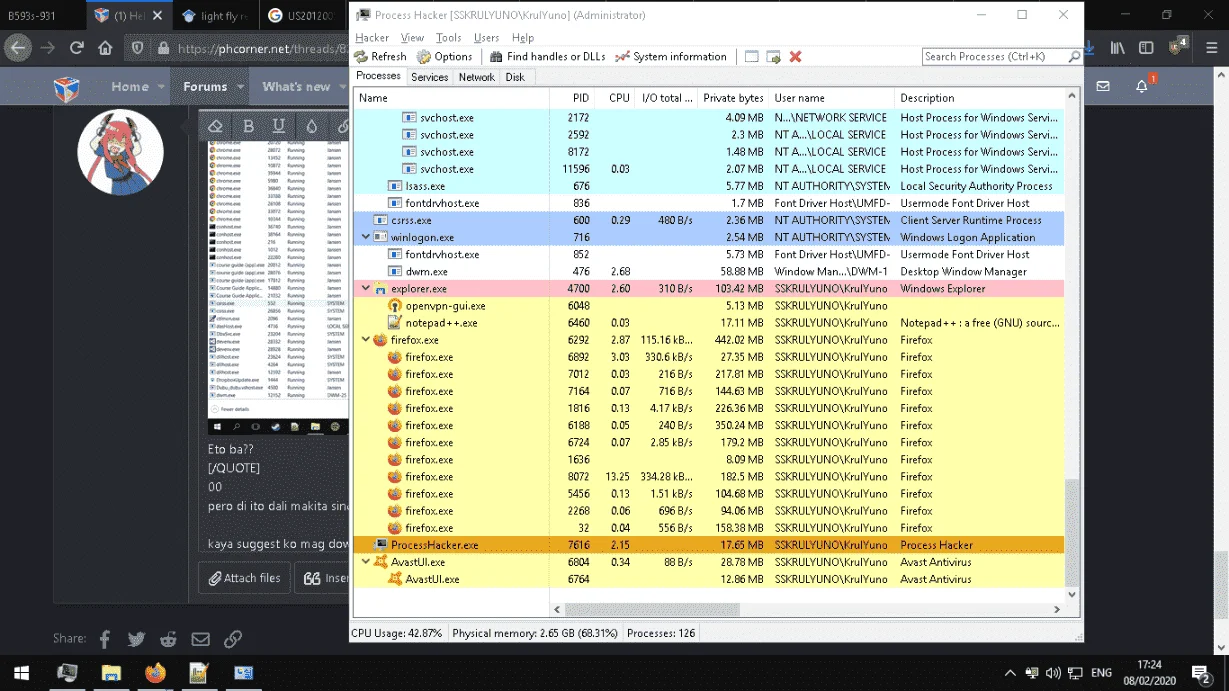The image size is (1229, 691).
Task: Sort by the CPU column header
Action: coord(615,98)
